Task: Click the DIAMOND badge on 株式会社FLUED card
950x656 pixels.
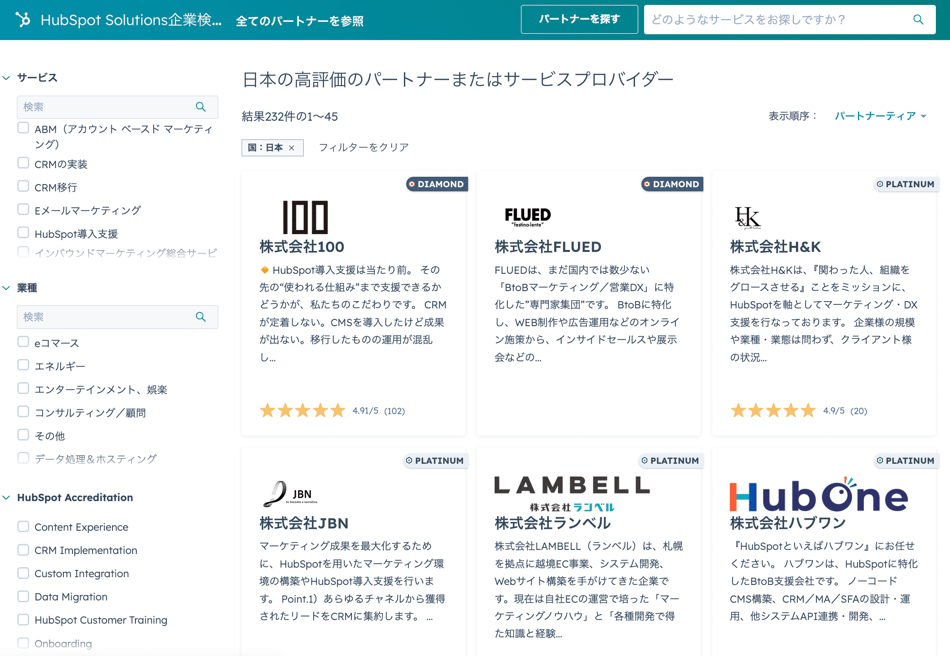Action: click(672, 184)
